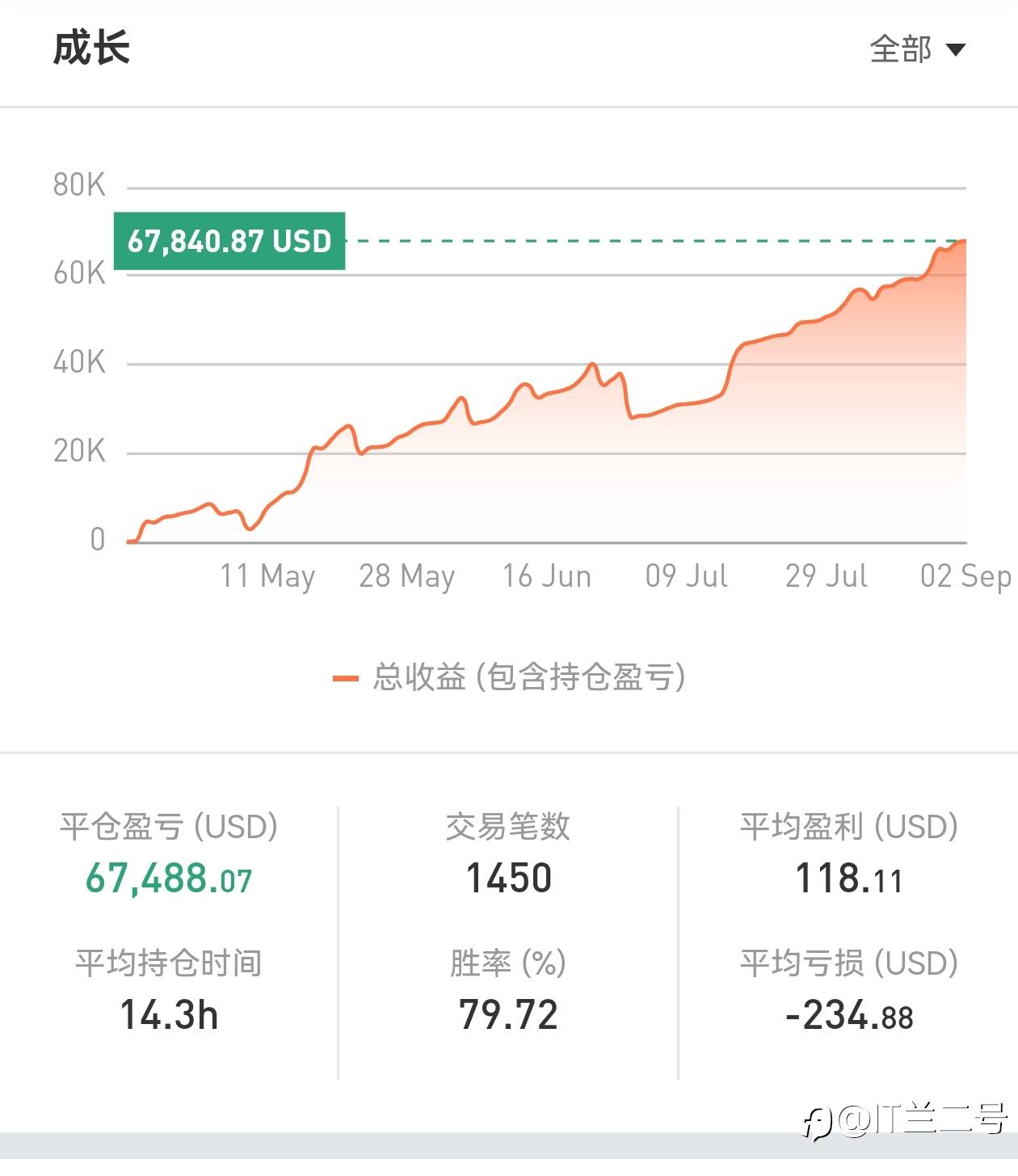Click the 成长 section title
The height and width of the screenshot is (1176, 1018).
click(91, 48)
